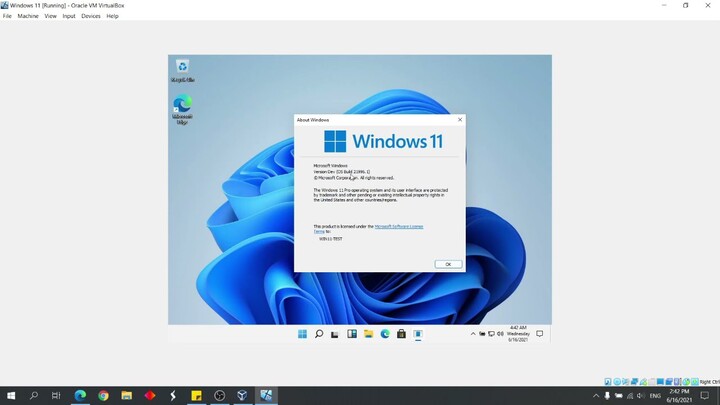720x405 pixels.
Task: Click the VirtualBox mouse integration indicator
Action: [686, 382]
